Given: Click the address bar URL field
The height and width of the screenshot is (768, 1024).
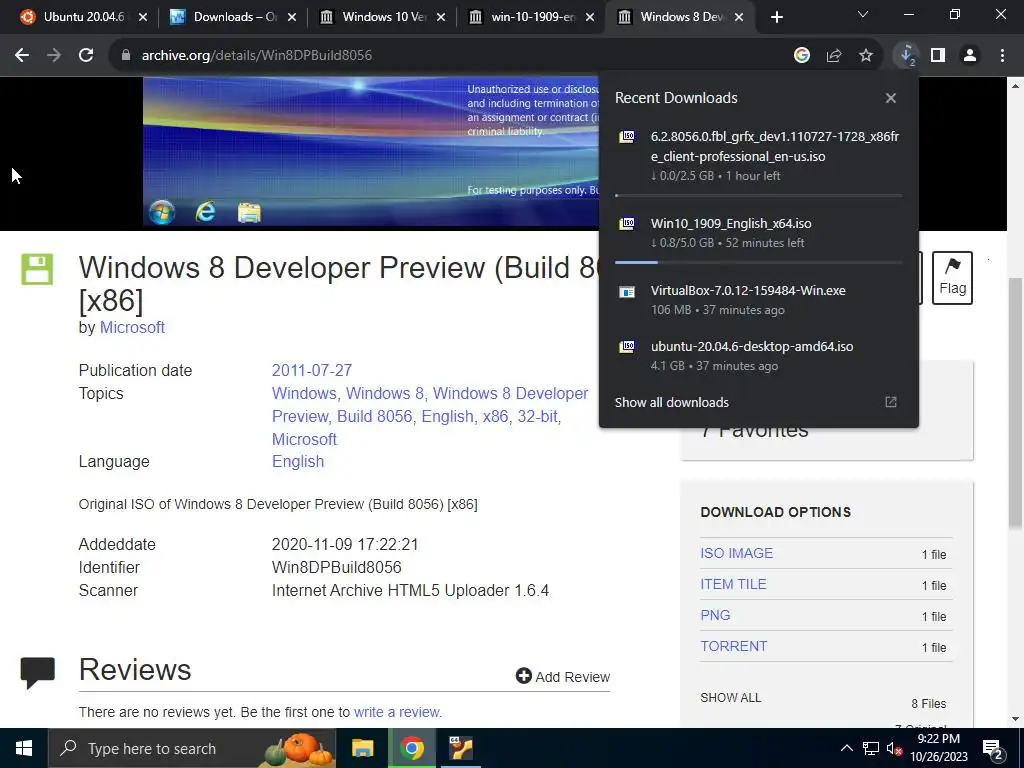Looking at the screenshot, I should (x=451, y=56).
